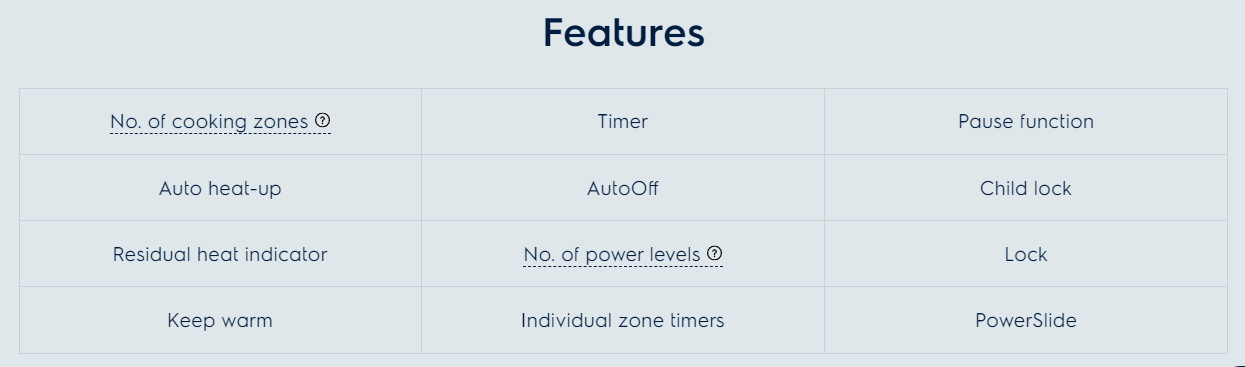Click the Auto heat-up feature
This screenshot has height=367, width=1245.
coord(220,188)
